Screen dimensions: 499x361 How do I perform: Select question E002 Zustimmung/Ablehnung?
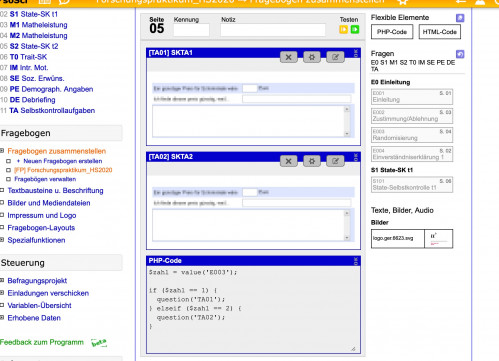point(412,116)
